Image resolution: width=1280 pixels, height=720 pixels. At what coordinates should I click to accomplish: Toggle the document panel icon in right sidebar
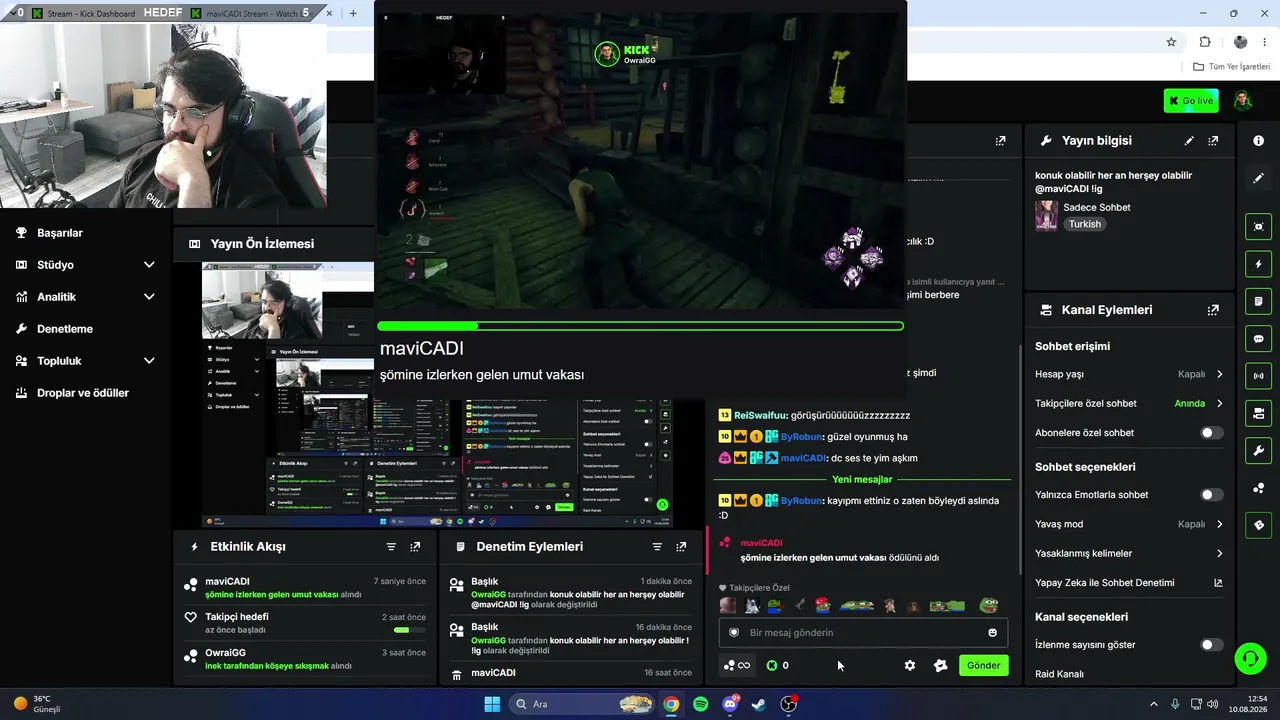1258,301
